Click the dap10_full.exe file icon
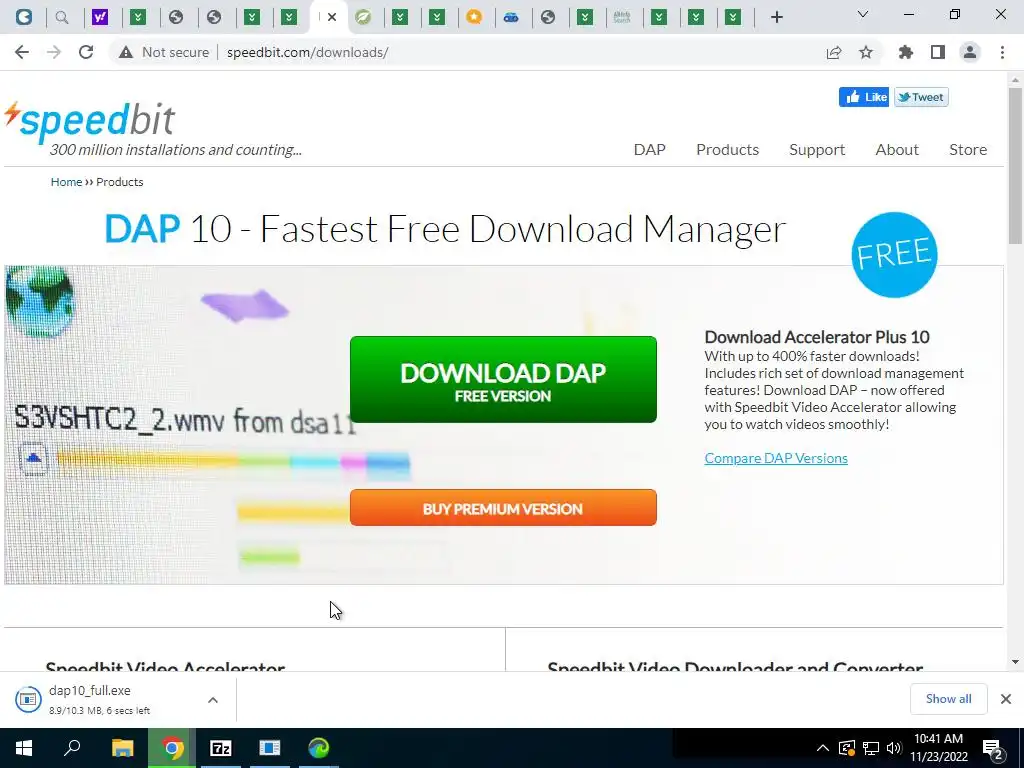1024x768 pixels. (x=28, y=699)
